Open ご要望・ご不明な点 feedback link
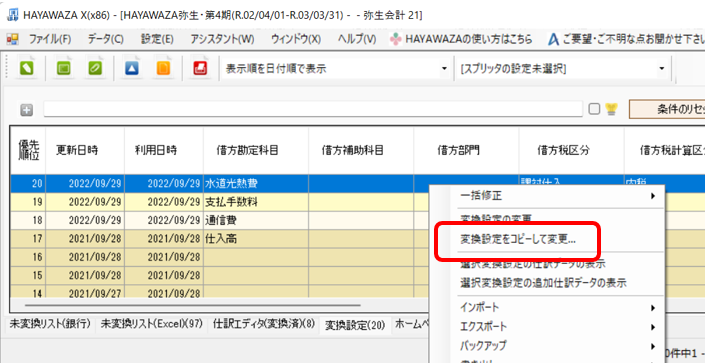The width and height of the screenshot is (705, 363). [634, 40]
